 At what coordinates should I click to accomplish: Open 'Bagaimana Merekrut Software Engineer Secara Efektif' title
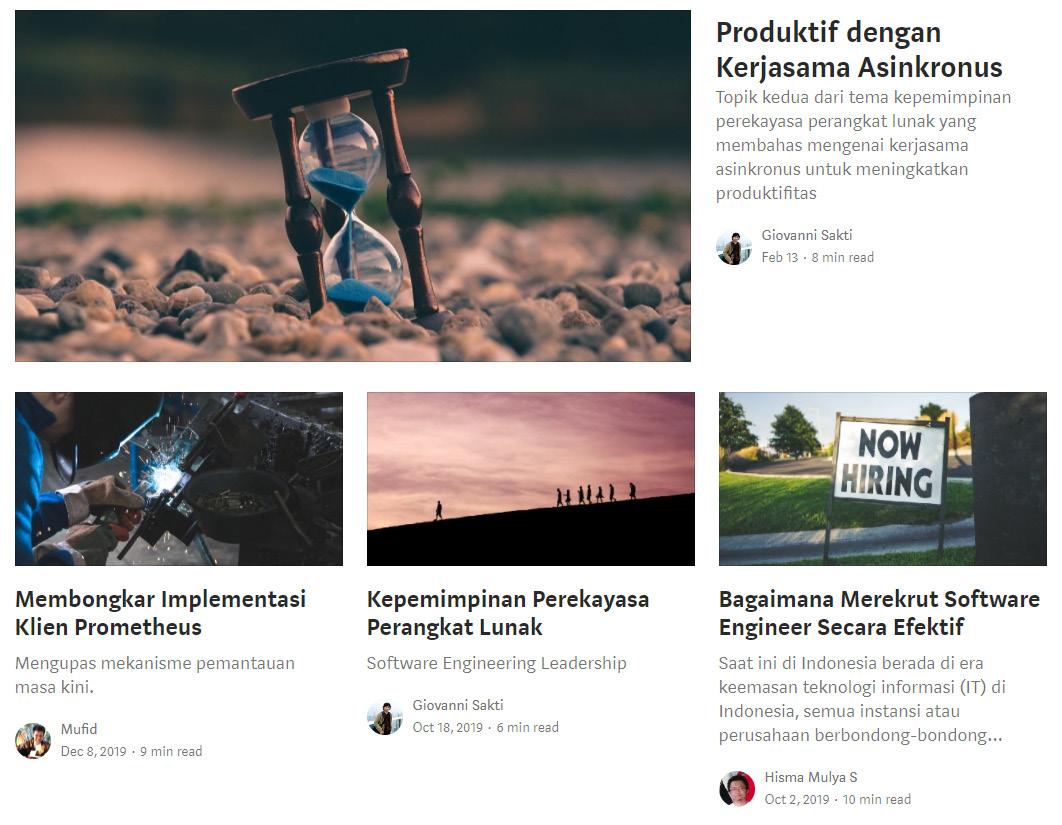[879, 613]
